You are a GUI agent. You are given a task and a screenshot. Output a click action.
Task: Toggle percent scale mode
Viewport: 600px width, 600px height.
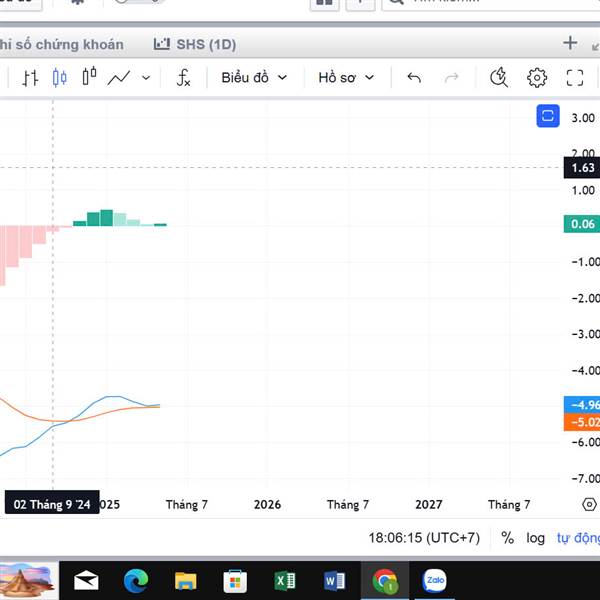tap(507, 538)
